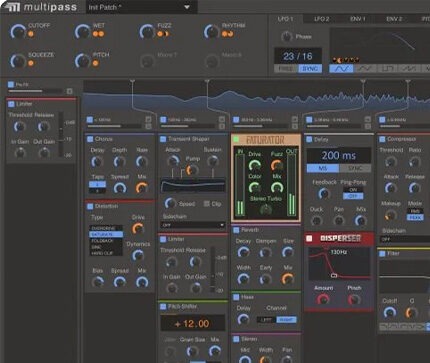The image size is (430, 363).
Task: Toggle the Pre FX lane on/off
Action: coord(11,84)
